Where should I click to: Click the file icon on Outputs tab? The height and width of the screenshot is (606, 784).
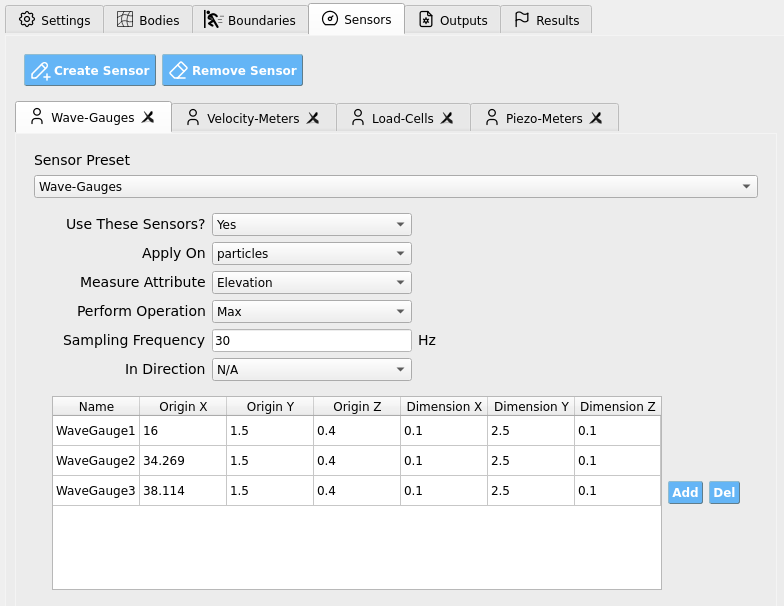(x=426, y=20)
